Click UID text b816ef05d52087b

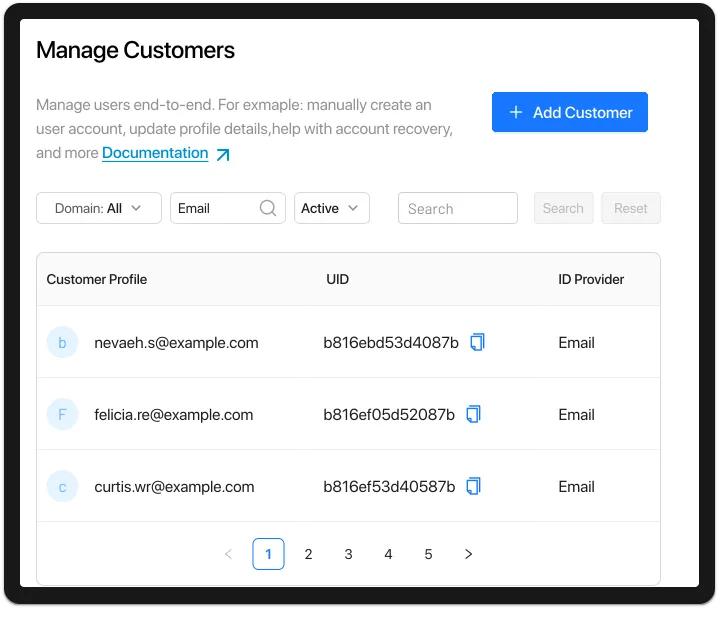pyautogui.click(x=389, y=415)
